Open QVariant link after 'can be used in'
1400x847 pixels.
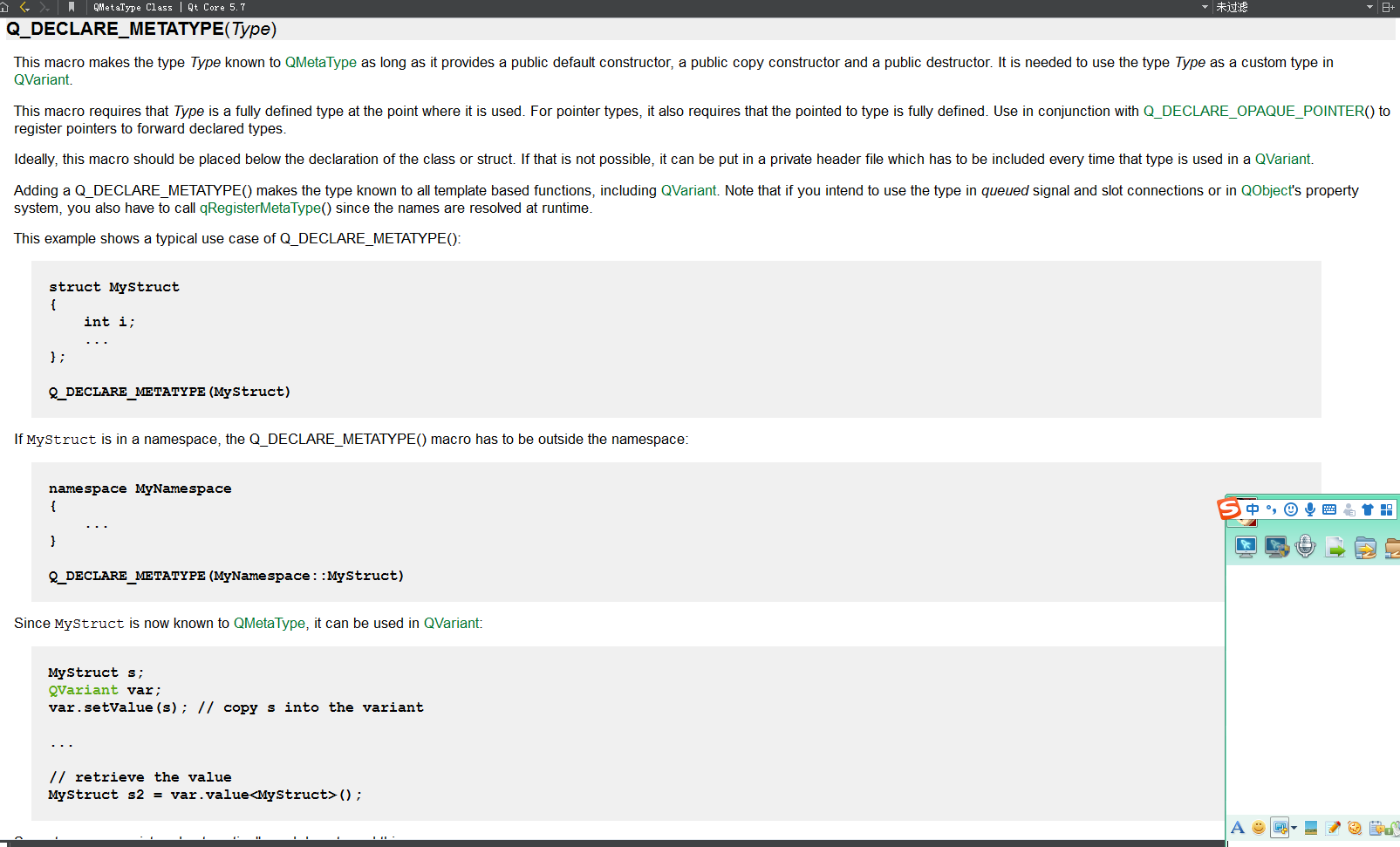(x=451, y=624)
